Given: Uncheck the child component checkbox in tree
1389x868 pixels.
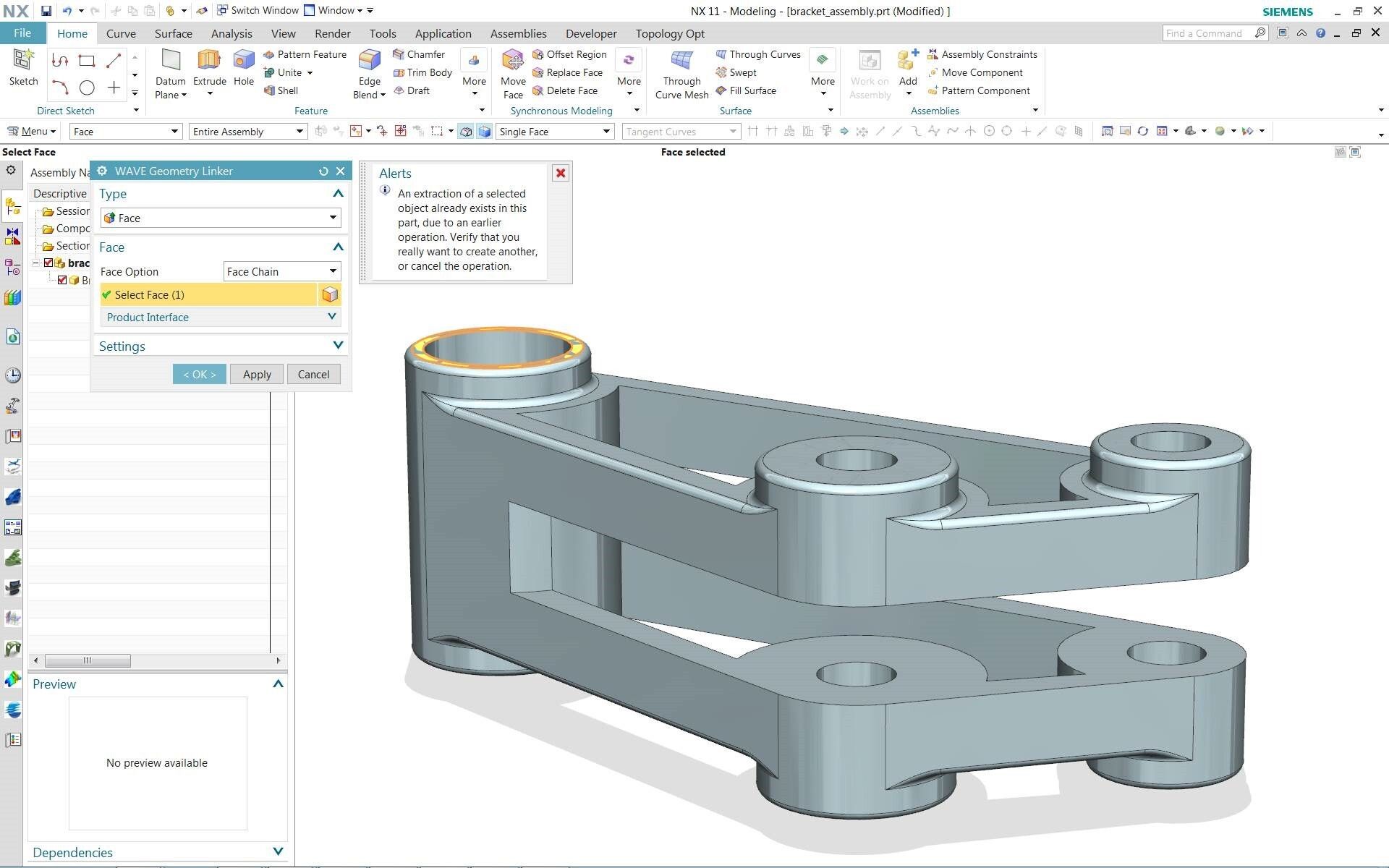Looking at the screenshot, I should coord(62,280).
